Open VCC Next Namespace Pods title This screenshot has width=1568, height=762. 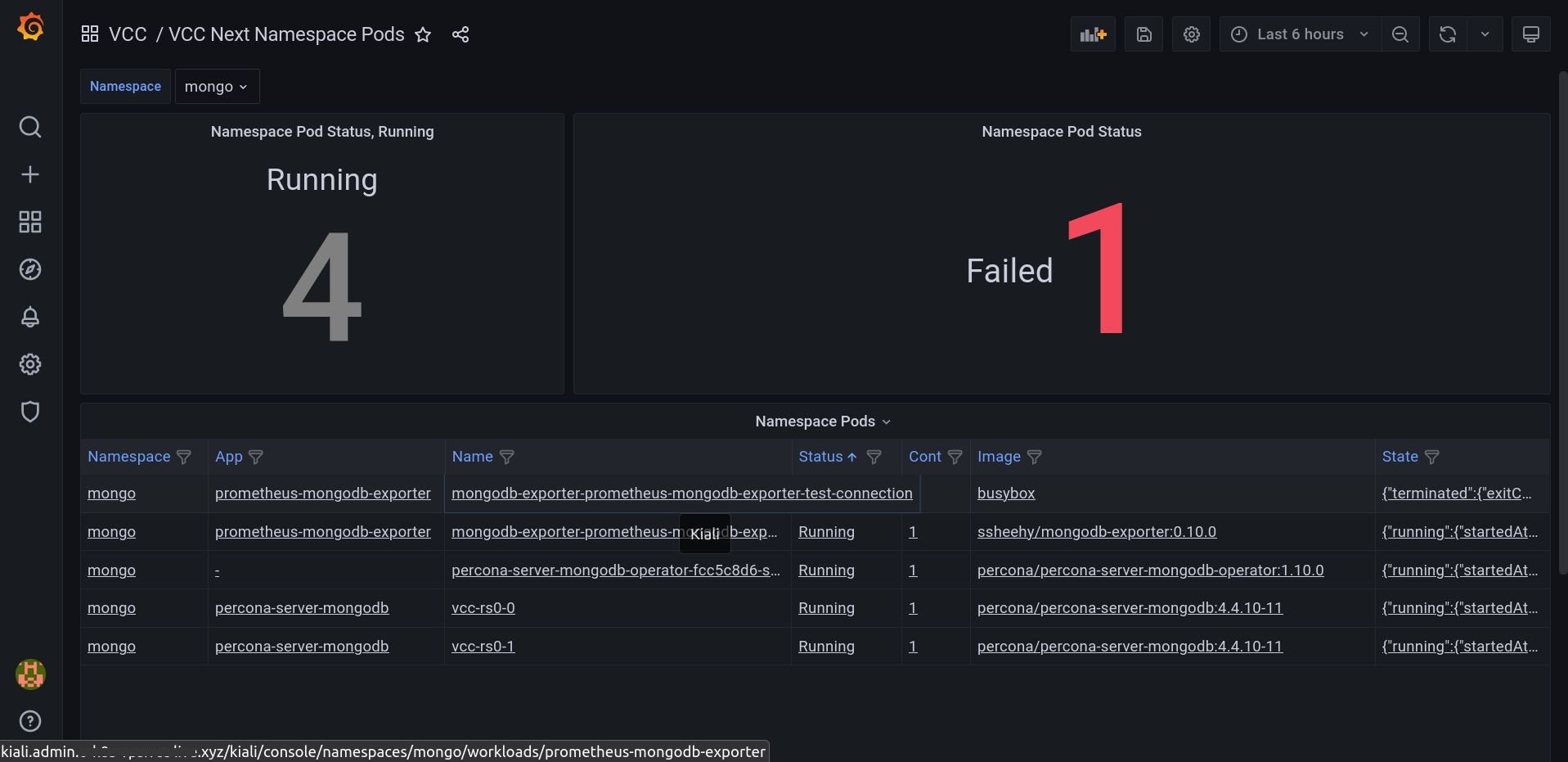tap(286, 34)
